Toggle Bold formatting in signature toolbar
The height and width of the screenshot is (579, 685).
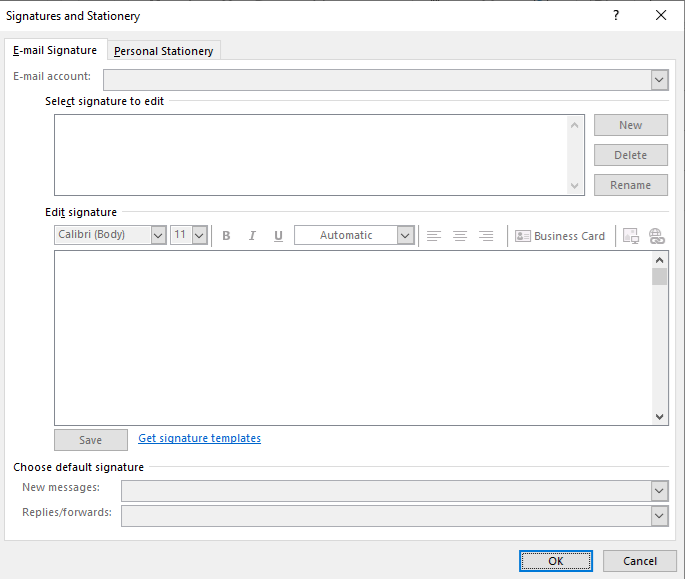tap(226, 236)
